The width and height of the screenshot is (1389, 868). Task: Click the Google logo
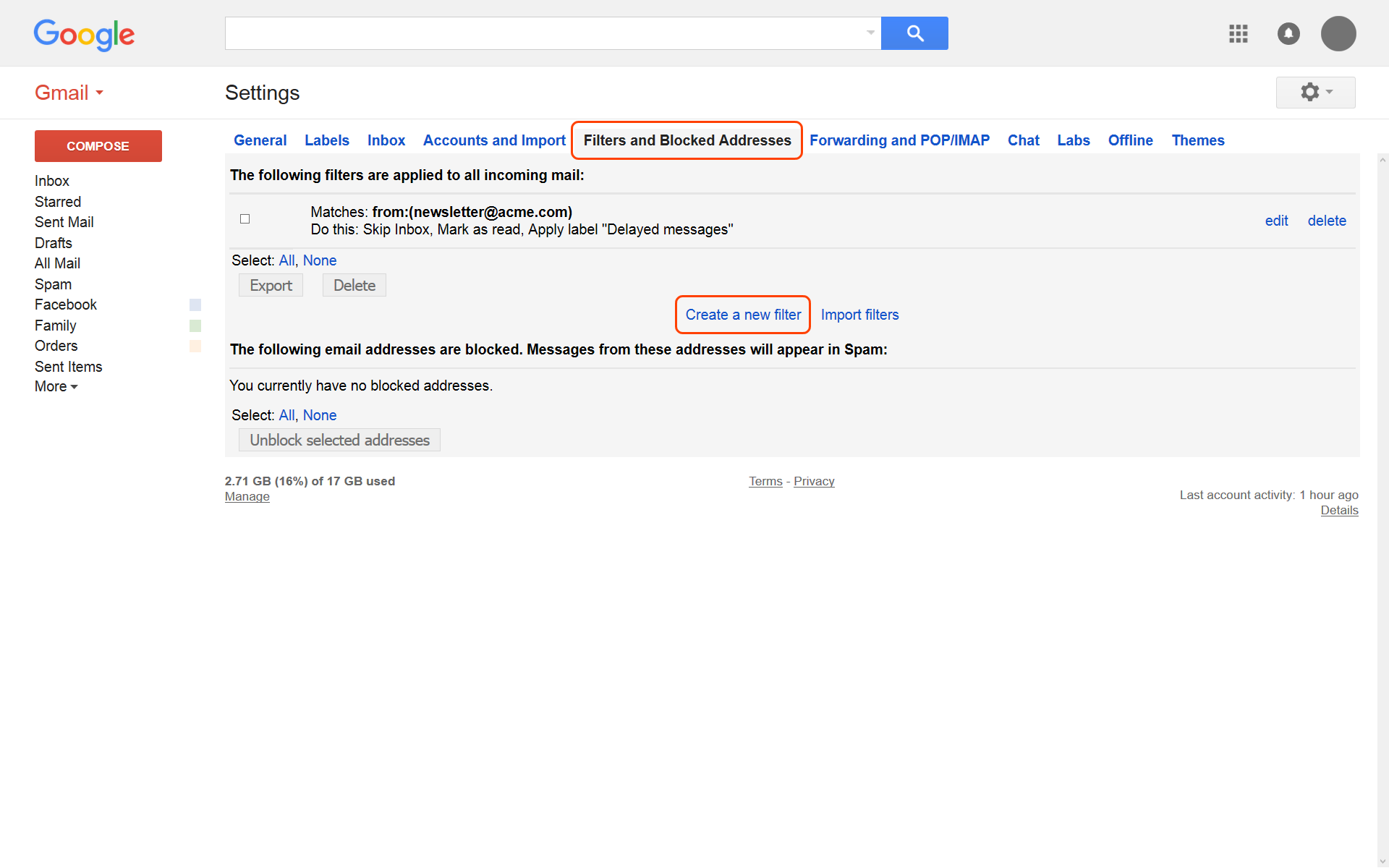(84, 34)
